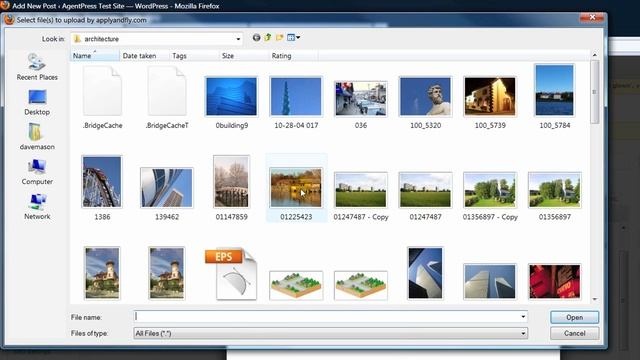Sort by Size column
Screen dimensions: 640x360
[244, 56]
